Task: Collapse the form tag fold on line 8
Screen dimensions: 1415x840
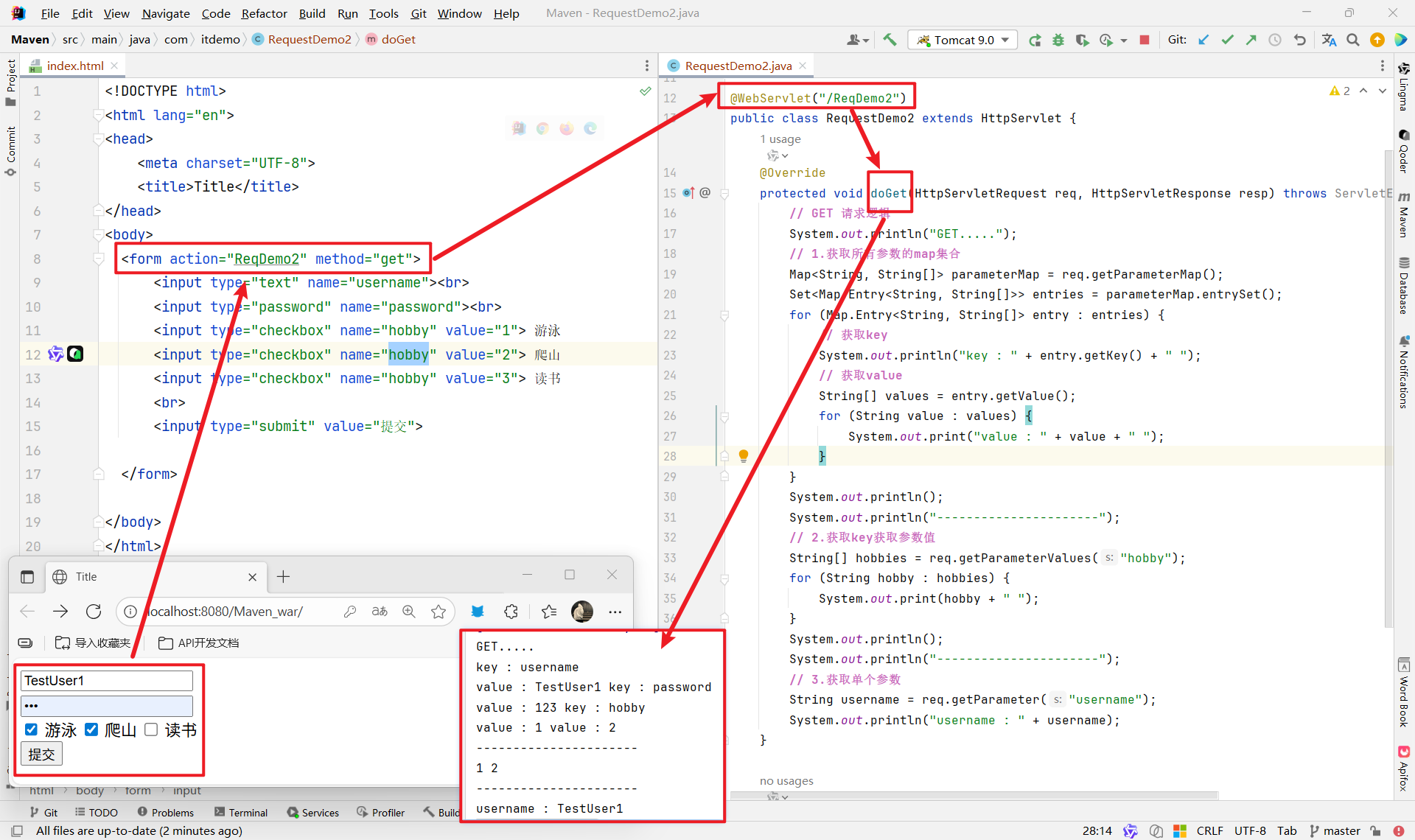Action: 99,259
